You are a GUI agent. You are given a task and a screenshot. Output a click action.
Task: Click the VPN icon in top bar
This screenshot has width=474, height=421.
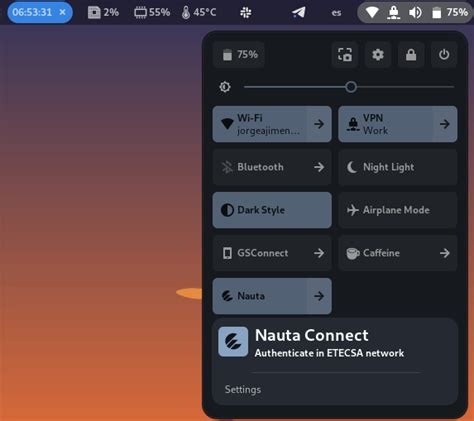pos(394,13)
